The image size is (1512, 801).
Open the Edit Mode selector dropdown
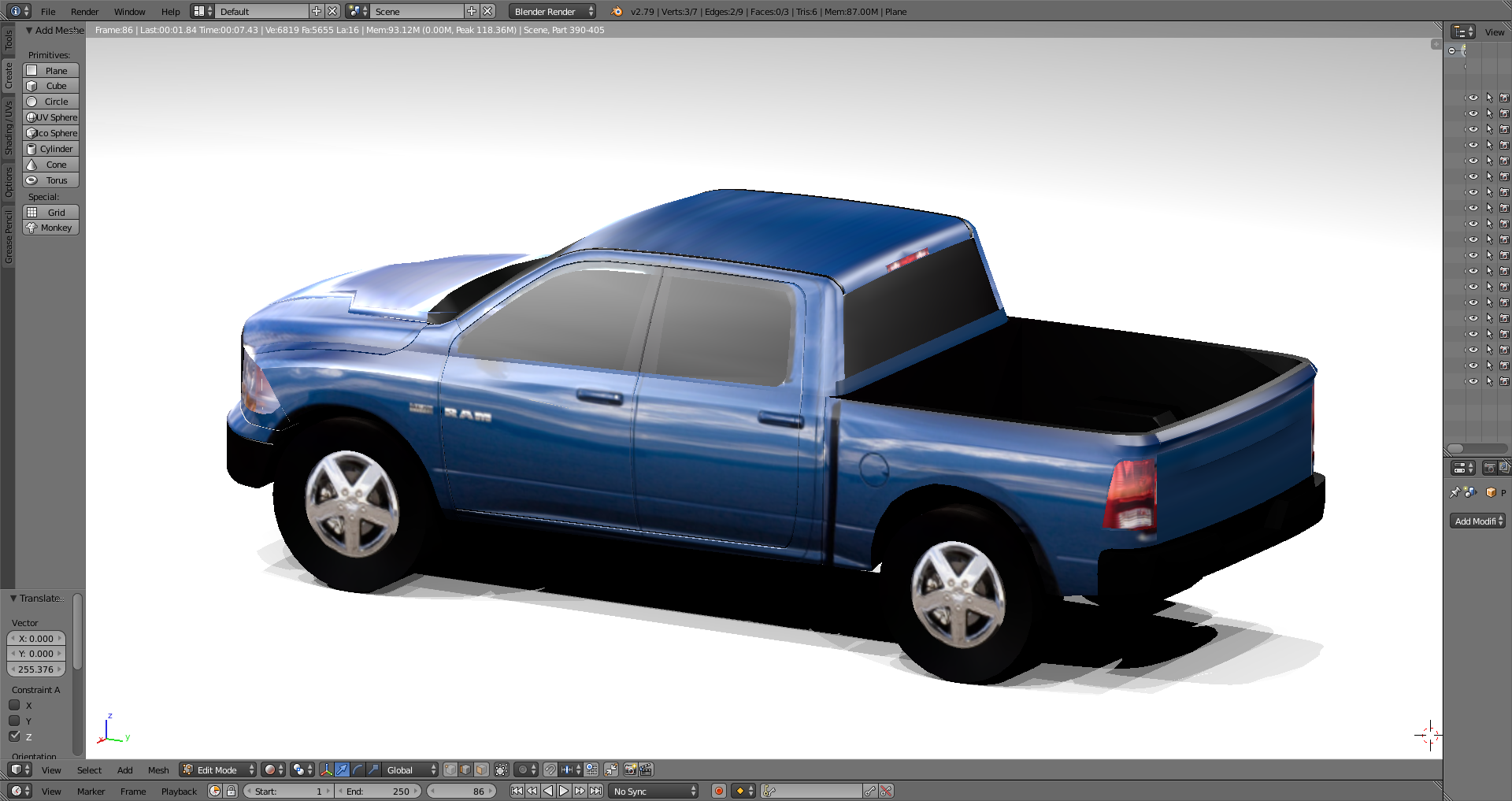coord(218,770)
